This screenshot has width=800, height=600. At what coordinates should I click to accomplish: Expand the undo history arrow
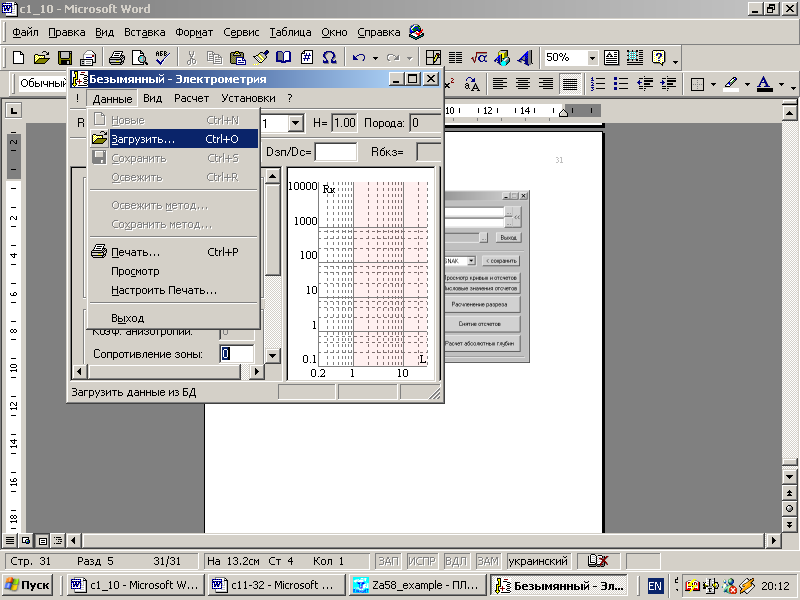[x=375, y=58]
